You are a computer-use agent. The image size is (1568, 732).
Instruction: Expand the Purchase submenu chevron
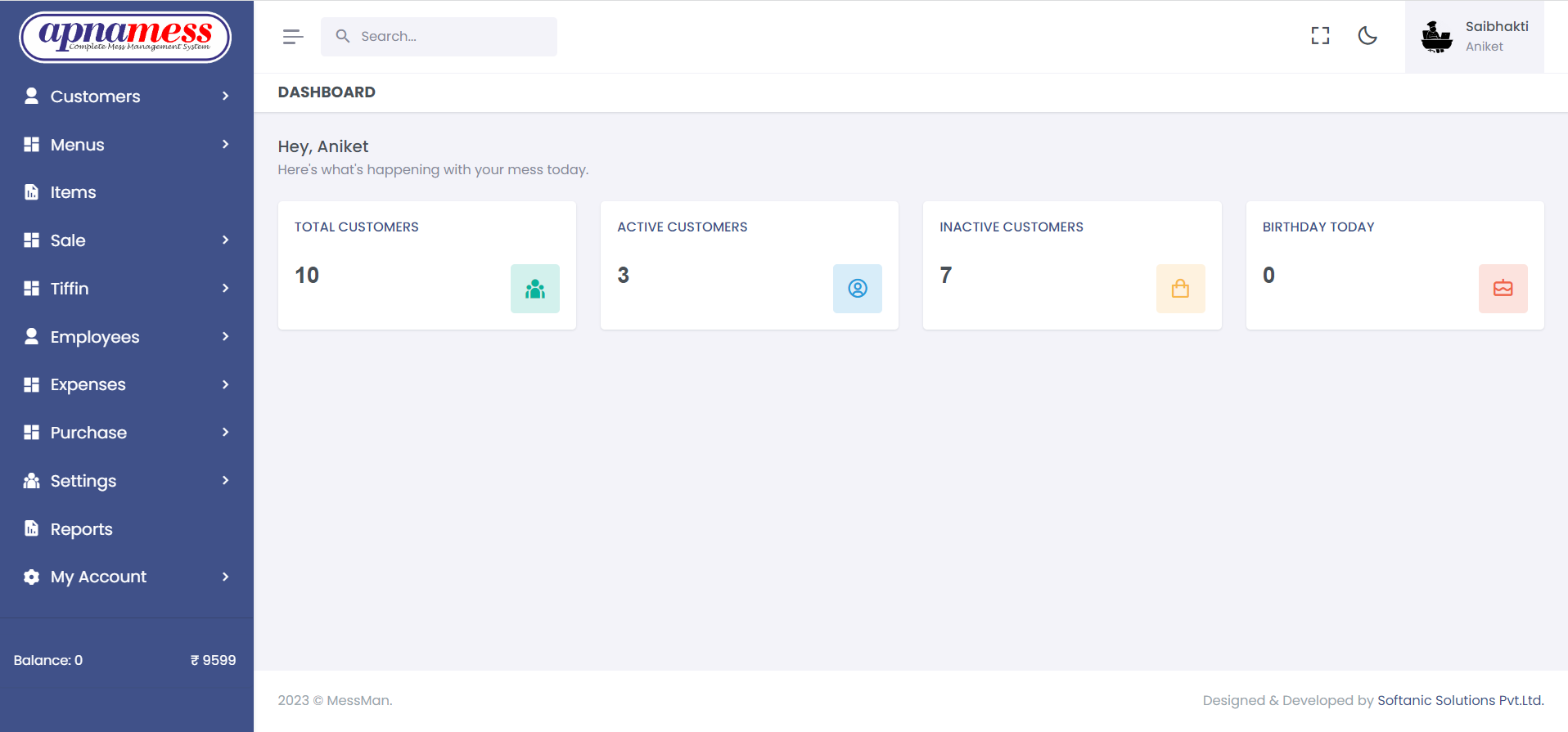coord(225,432)
